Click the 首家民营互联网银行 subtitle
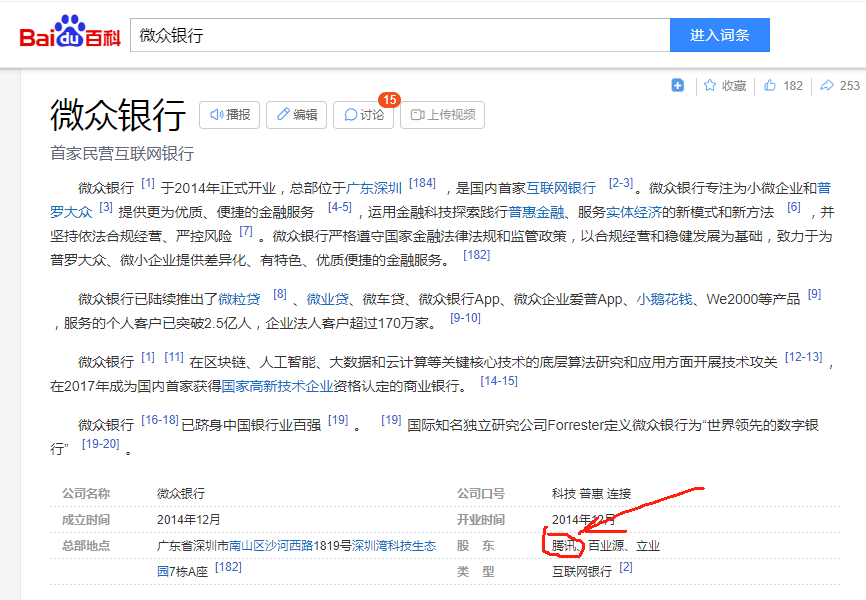866x600 pixels. click(x=122, y=154)
